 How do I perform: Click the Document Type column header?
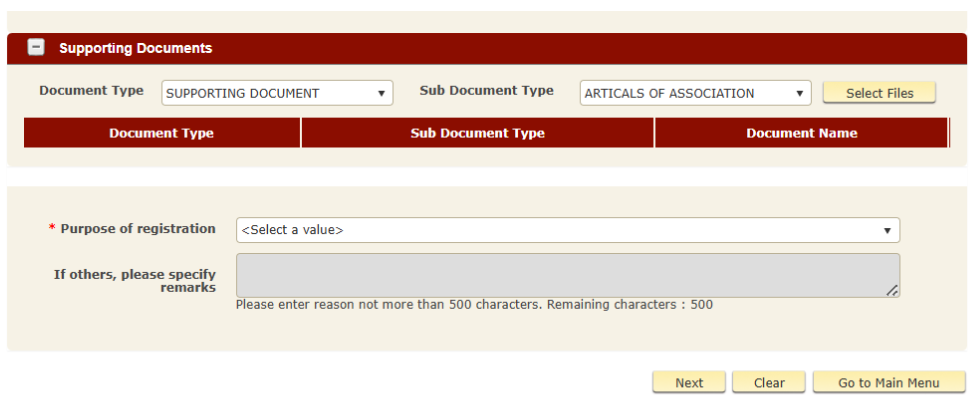(161, 133)
